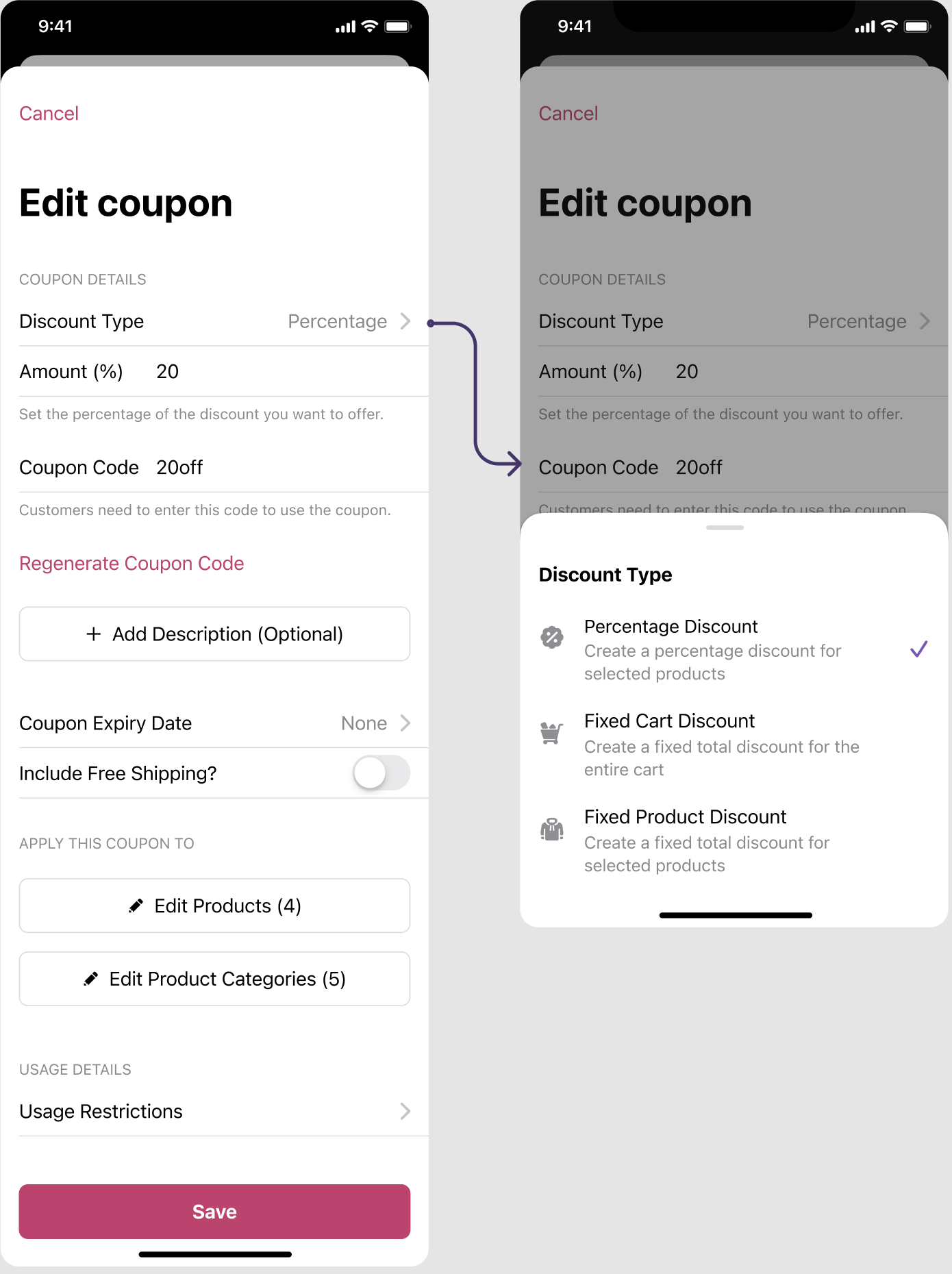Click the plus icon on Add Description
Screen dimensions: 952x1274
[x=94, y=634]
